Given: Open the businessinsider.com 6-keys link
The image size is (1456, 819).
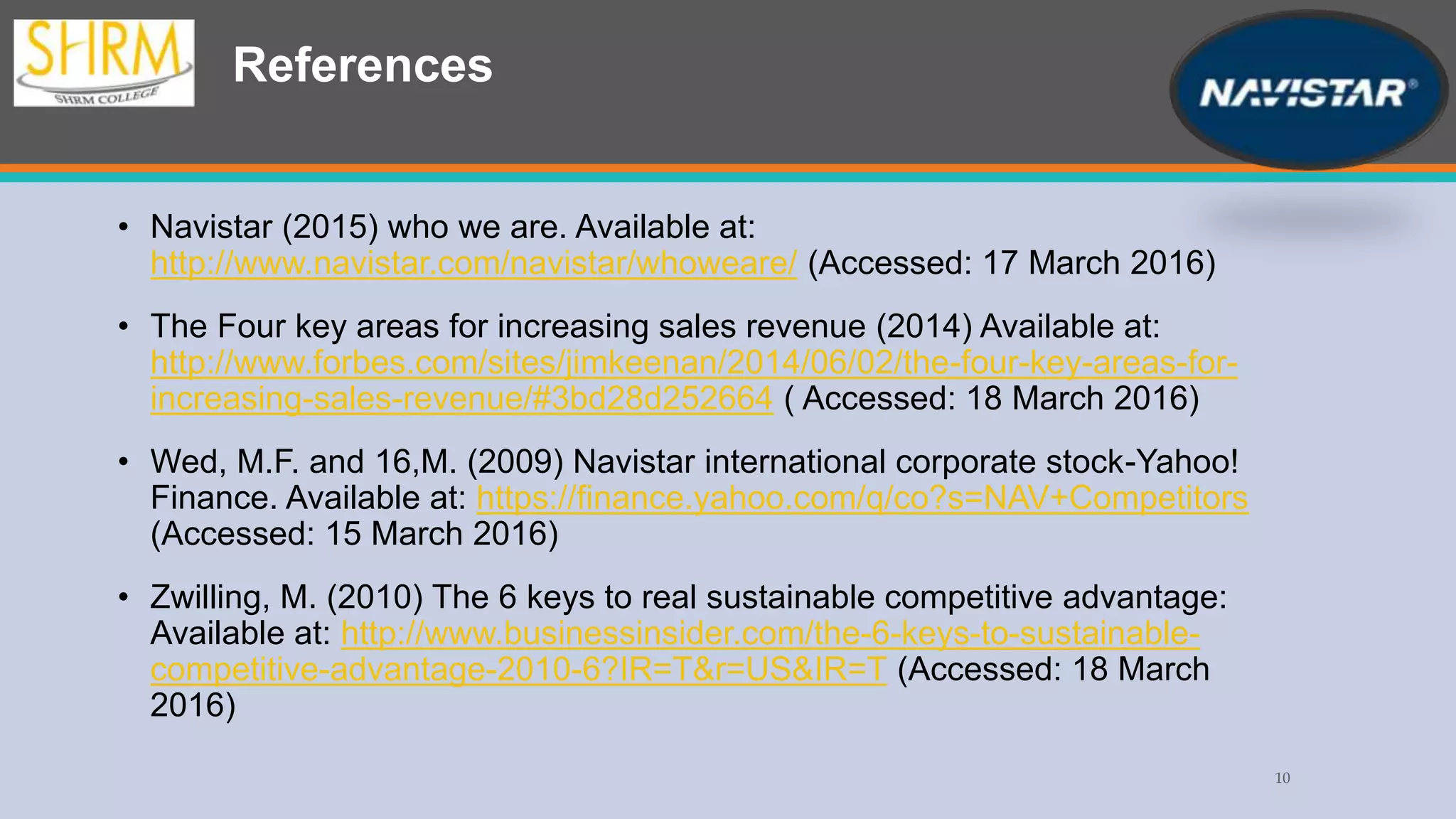Looking at the screenshot, I should (770, 633).
